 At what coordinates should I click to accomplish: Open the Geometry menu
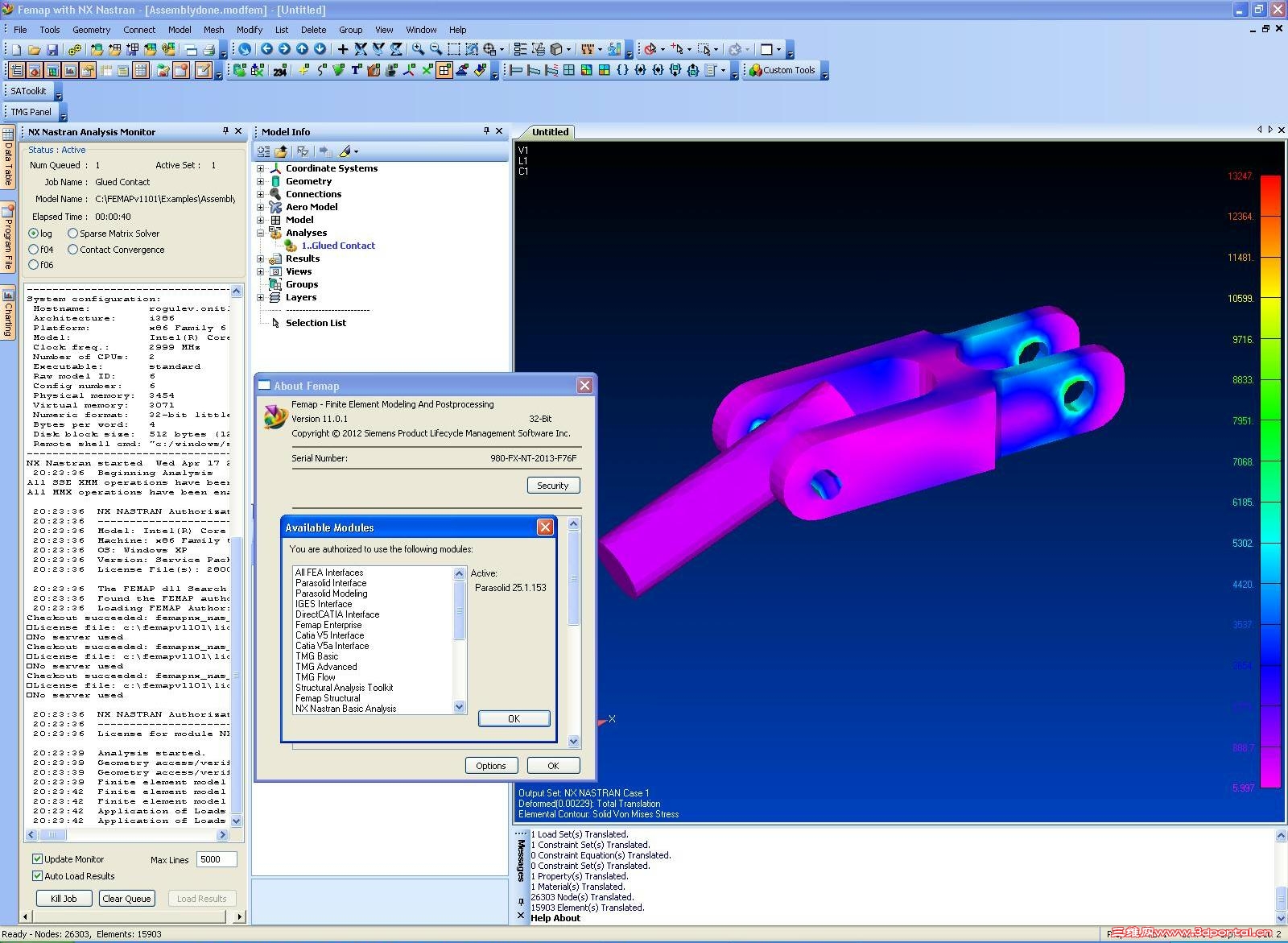pos(92,30)
